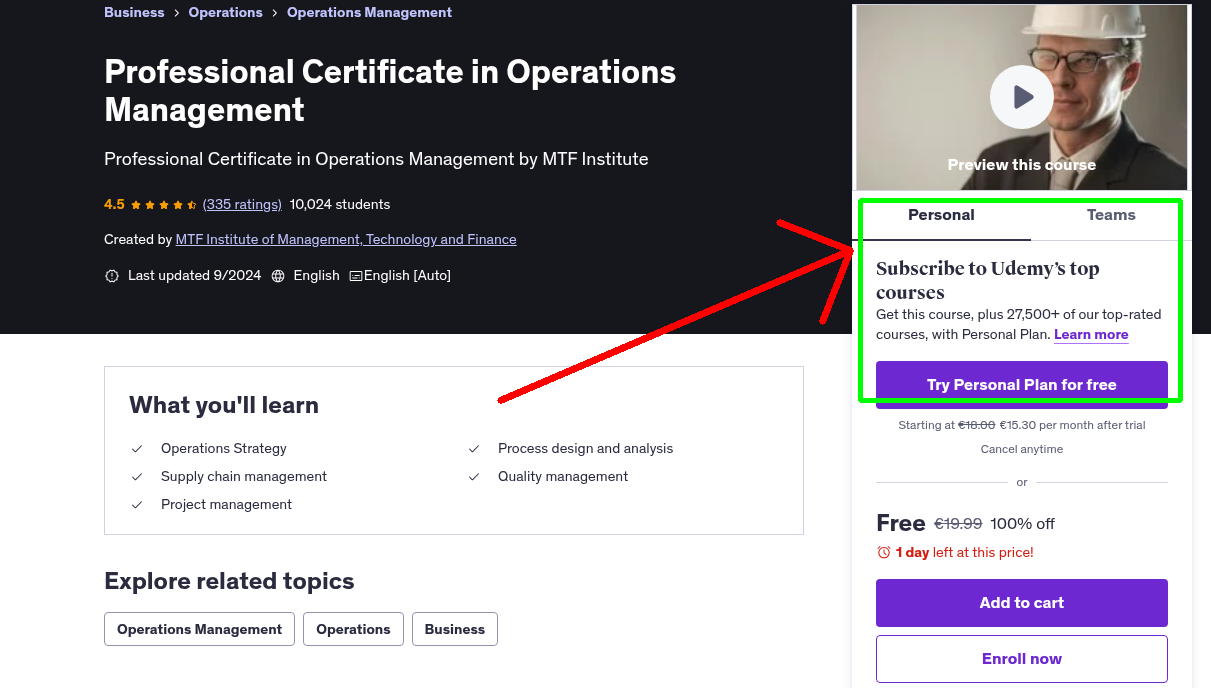This screenshot has height=688, width=1211.
Task: Click the Cancel anytime text
Action: click(1022, 449)
